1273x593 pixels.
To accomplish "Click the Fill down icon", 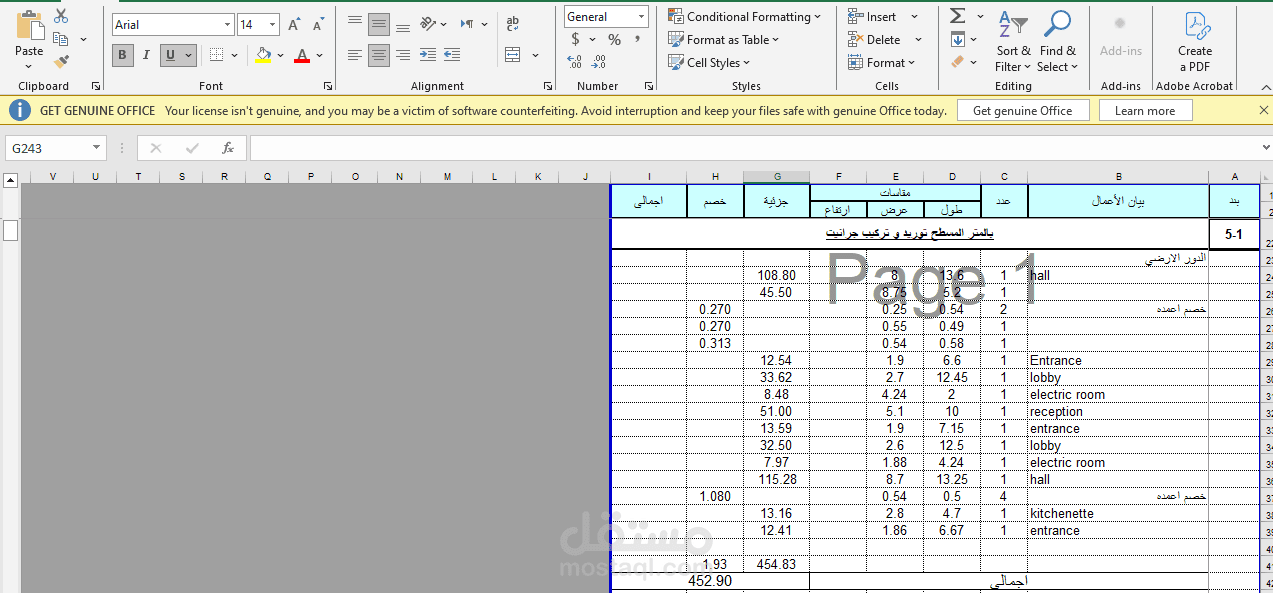I will click(x=957, y=40).
